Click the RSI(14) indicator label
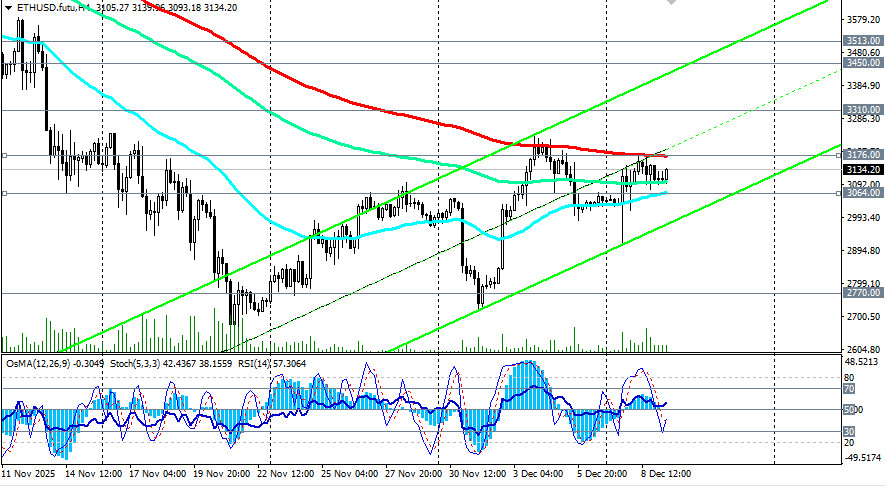This screenshot has width=886, height=486. [x=254, y=363]
